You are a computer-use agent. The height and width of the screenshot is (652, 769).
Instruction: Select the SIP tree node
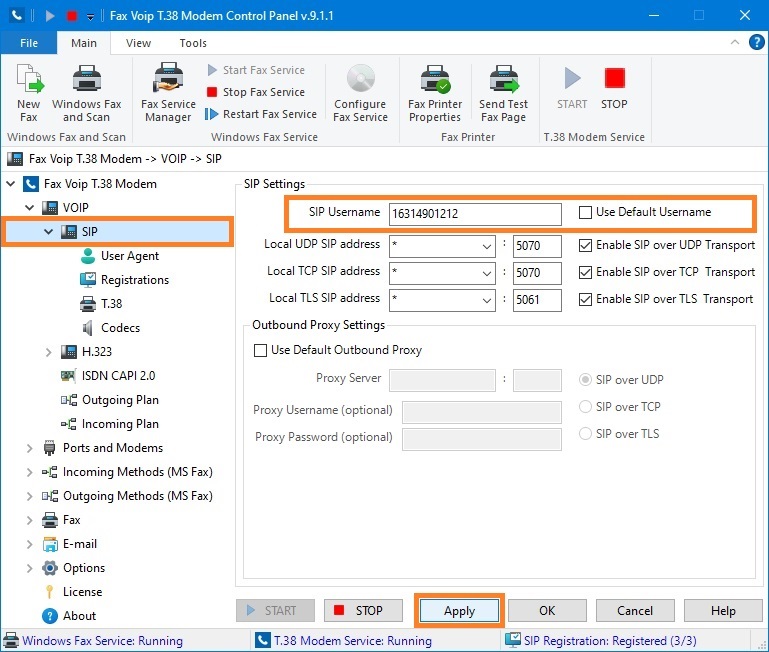point(117,232)
